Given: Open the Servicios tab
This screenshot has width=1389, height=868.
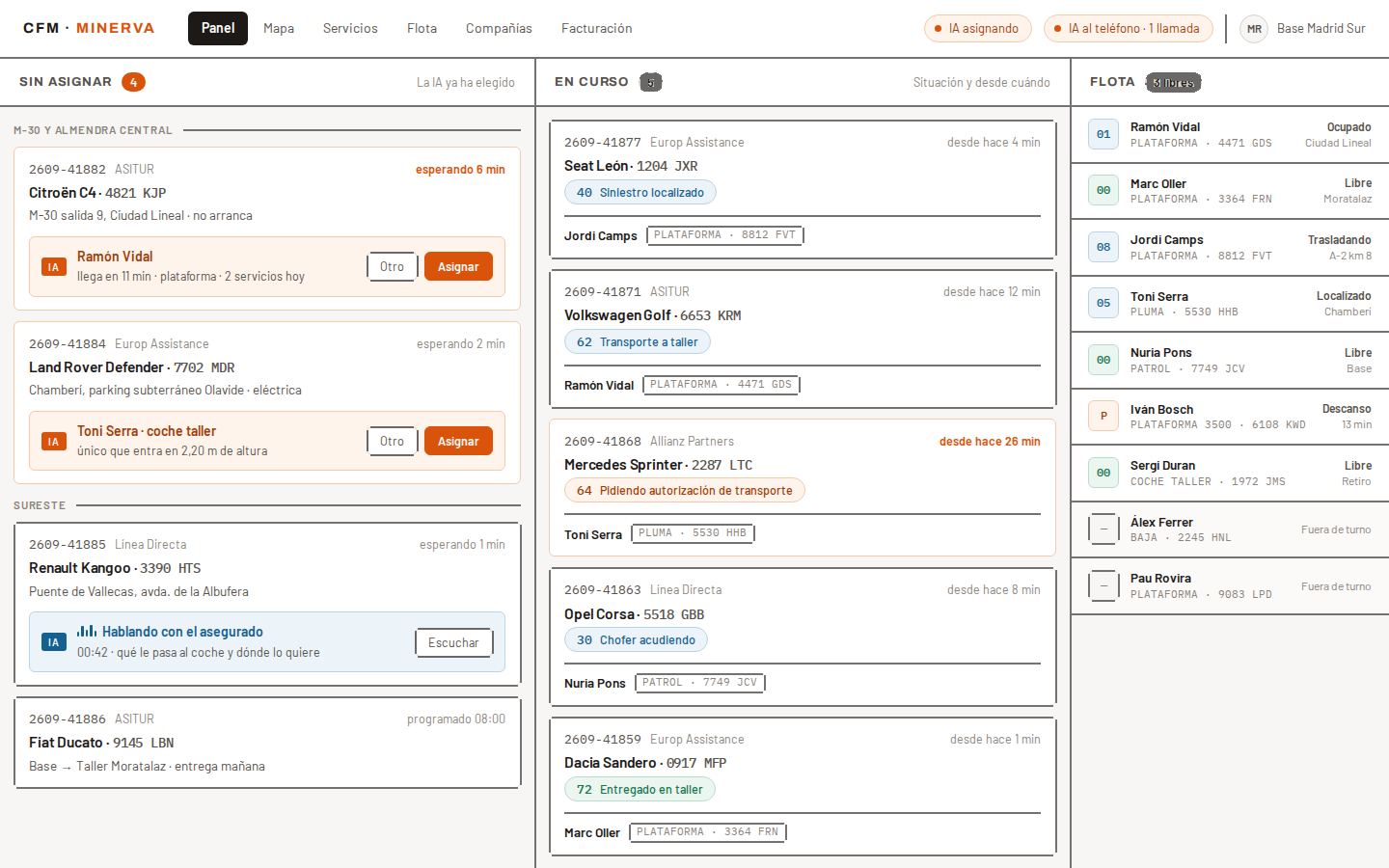Looking at the screenshot, I should tap(350, 28).
